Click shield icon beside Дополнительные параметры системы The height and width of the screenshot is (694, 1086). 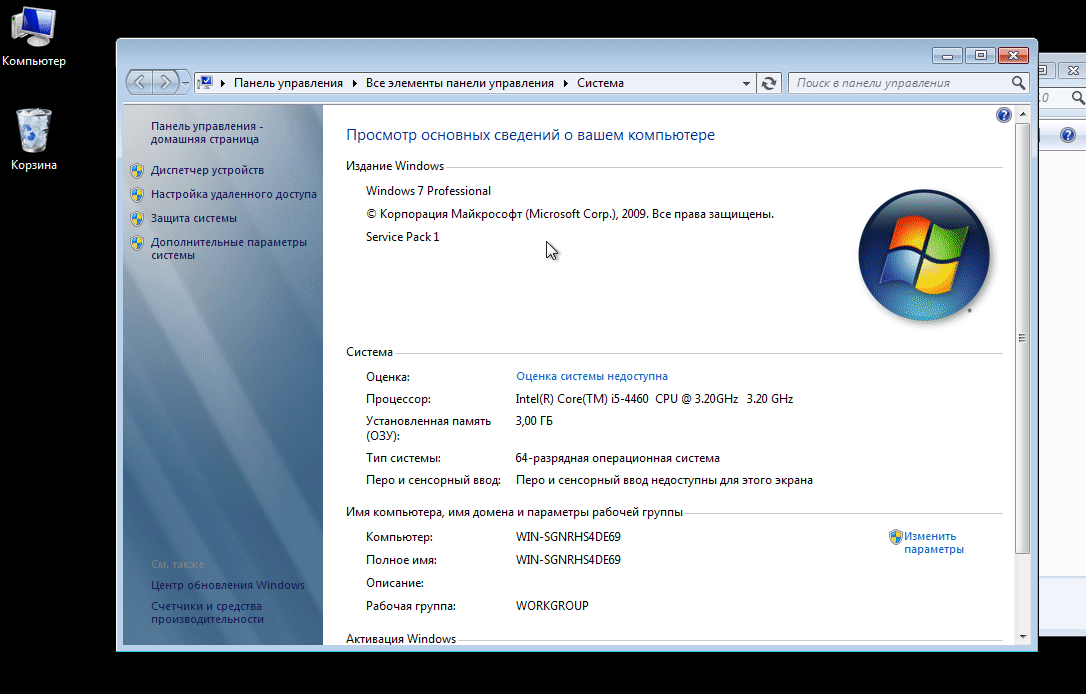[137, 243]
